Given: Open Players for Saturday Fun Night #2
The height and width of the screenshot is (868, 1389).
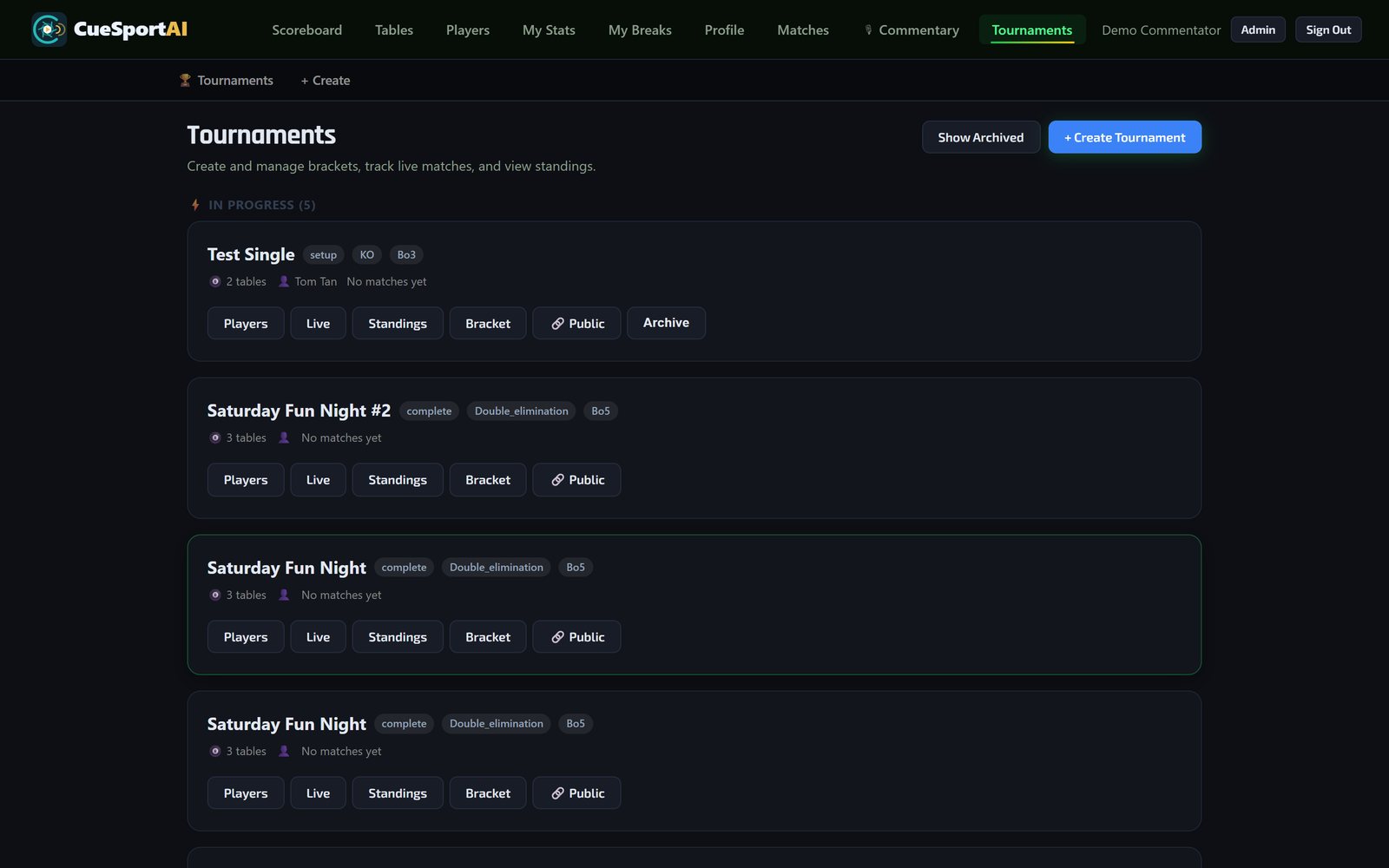Looking at the screenshot, I should (246, 479).
